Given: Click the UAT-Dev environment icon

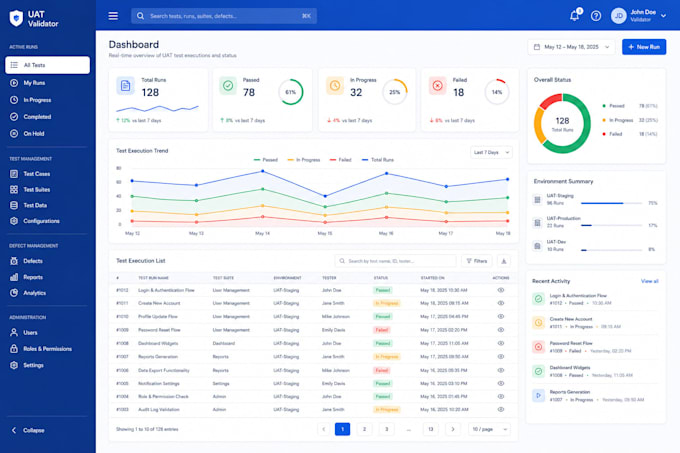Looking at the screenshot, I should [x=537, y=246].
